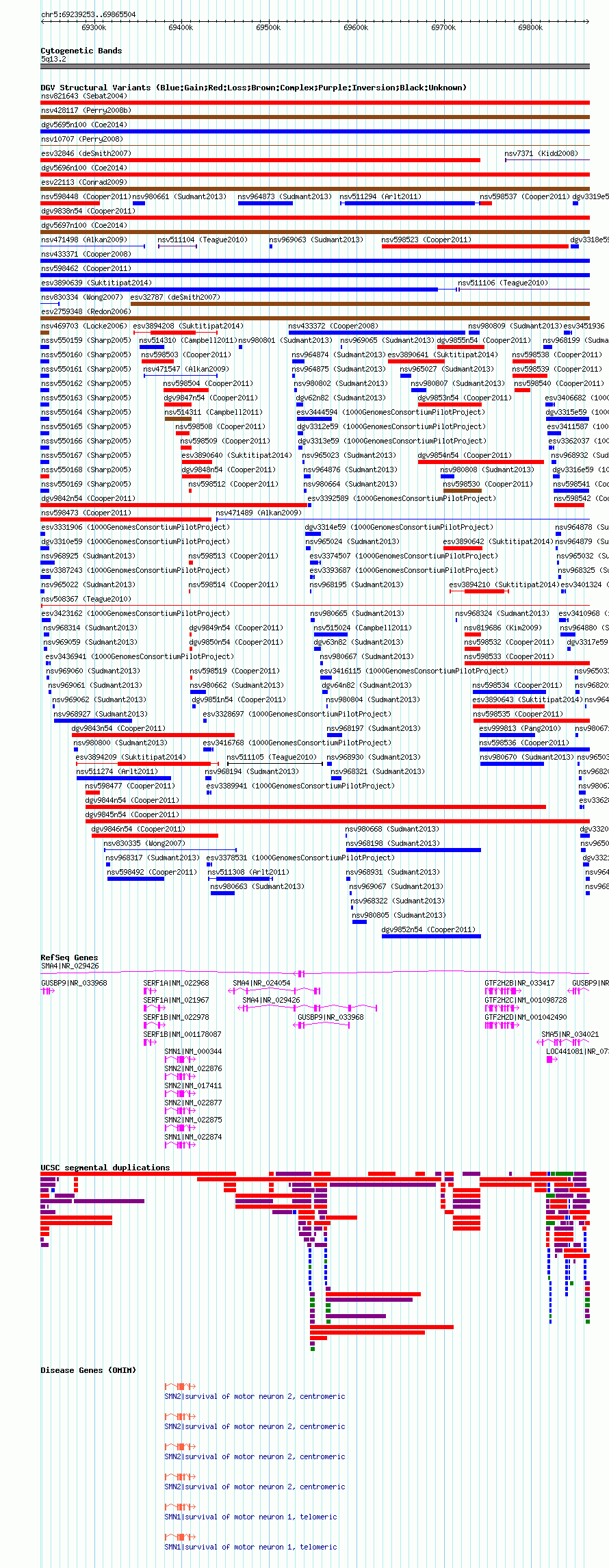Select variant nsv508367 (Teague2010)
609x1568 pixels.
[86, 599]
